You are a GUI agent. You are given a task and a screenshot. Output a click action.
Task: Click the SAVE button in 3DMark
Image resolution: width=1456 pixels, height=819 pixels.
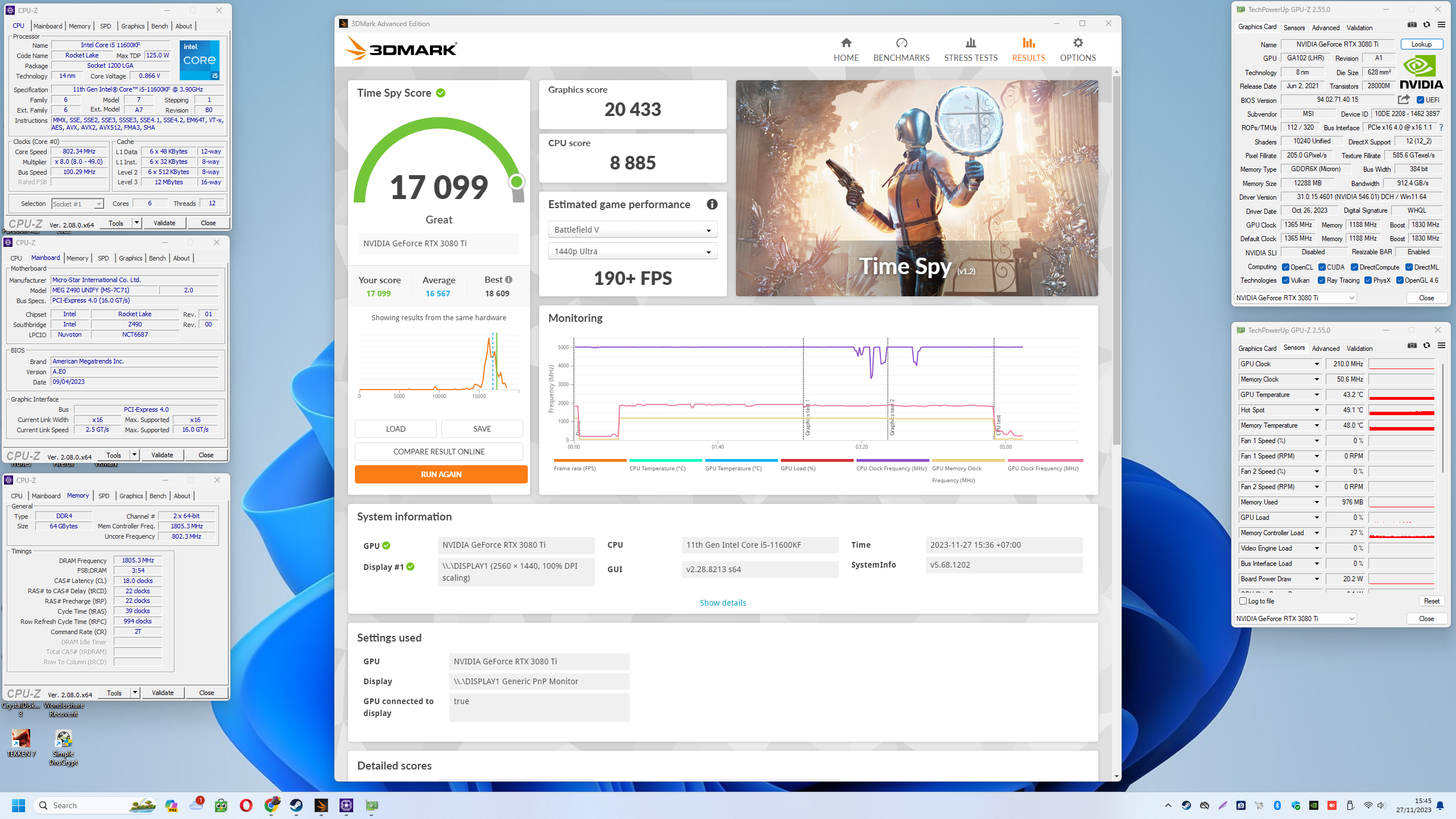[482, 429]
